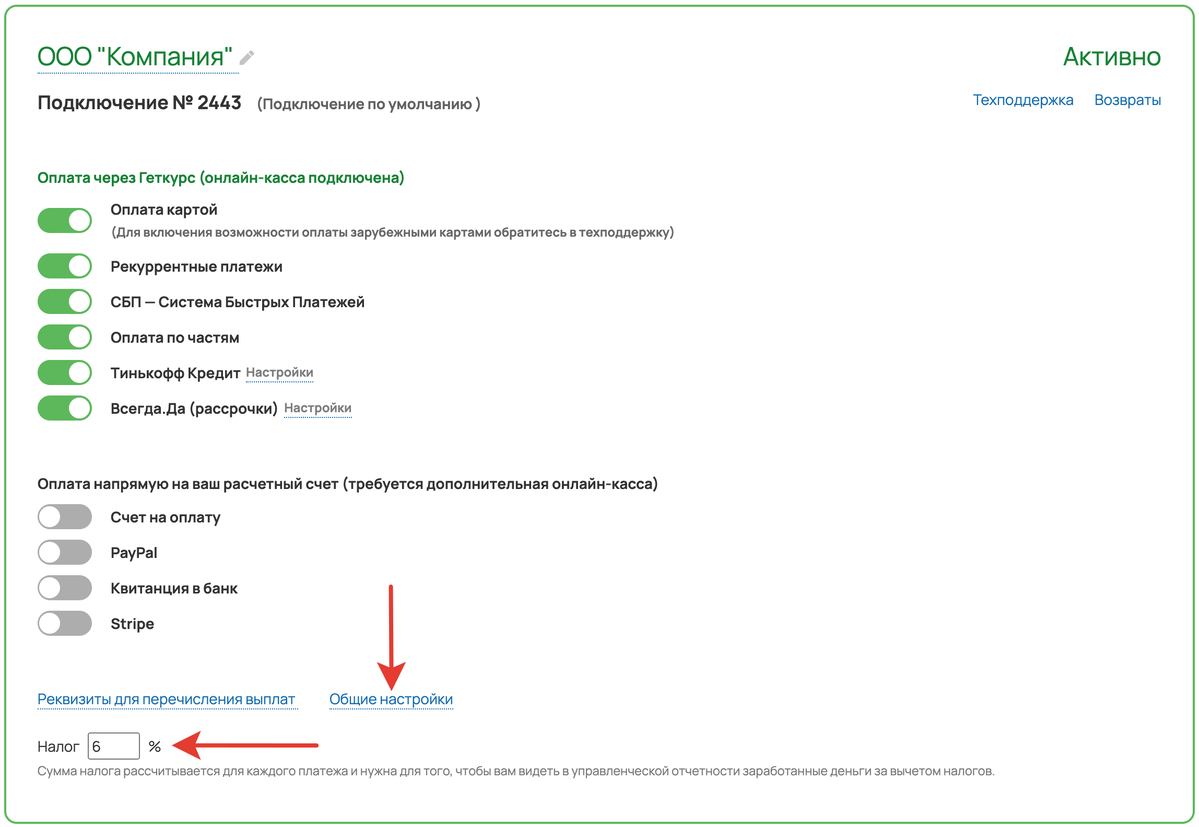
Task: Open the Техподдержка link
Action: tap(1022, 100)
